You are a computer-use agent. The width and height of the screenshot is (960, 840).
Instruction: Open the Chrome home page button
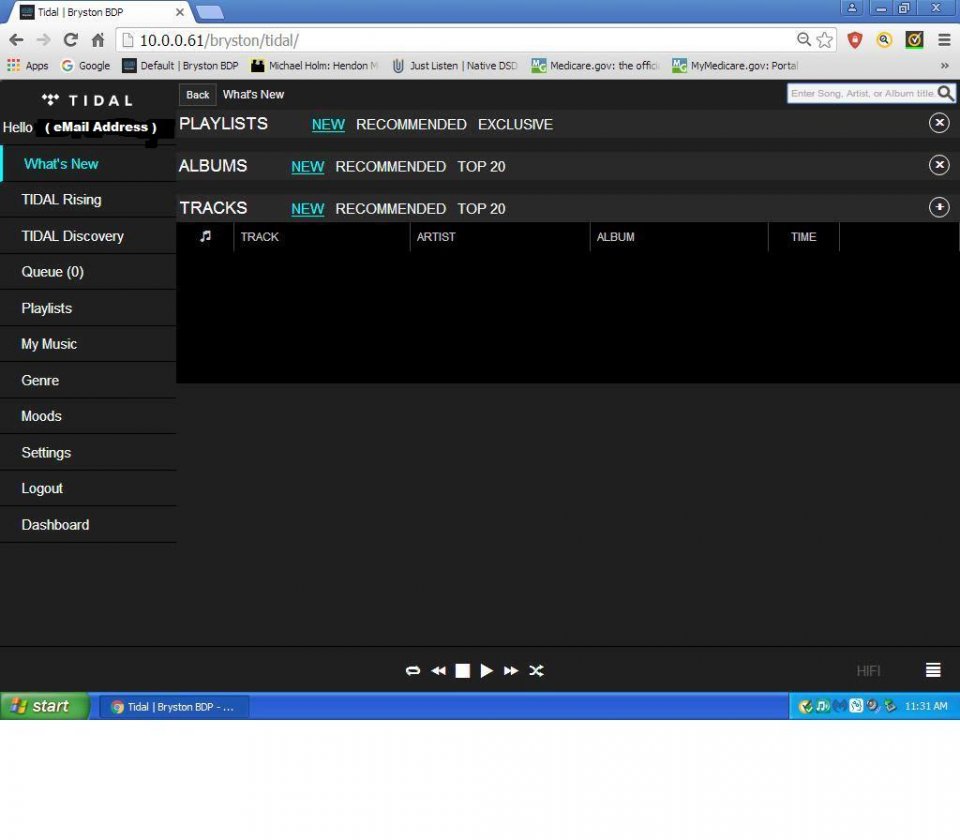click(98, 40)
